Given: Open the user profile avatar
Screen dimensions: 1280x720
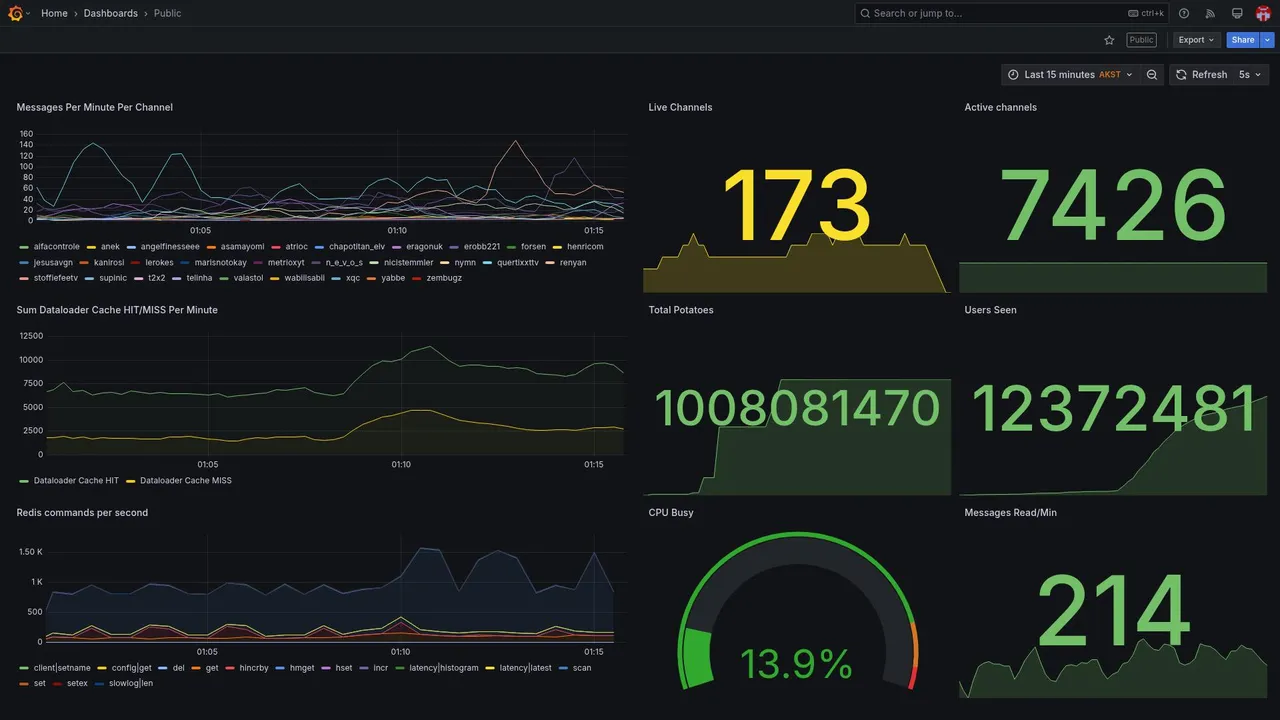Looking at the screenshot, I should [x=1263, y=13].
